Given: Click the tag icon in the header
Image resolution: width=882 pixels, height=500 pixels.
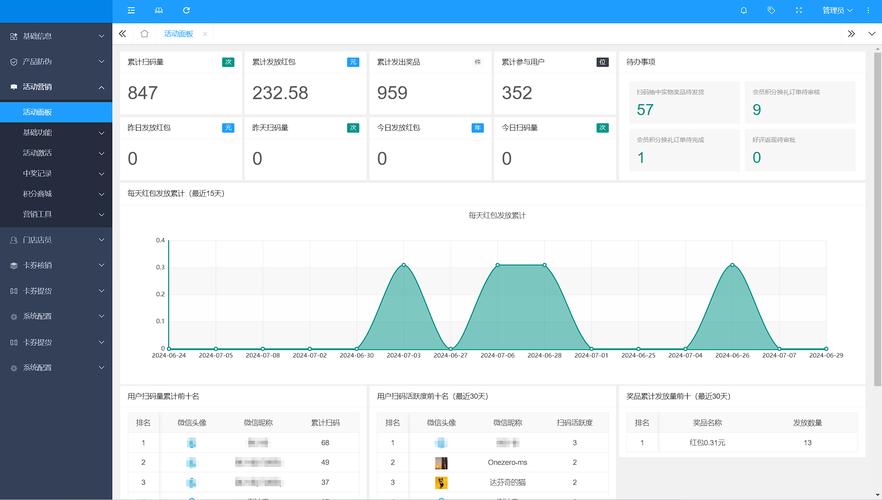Looking at the screenshot, I should [x=771, y=10].
